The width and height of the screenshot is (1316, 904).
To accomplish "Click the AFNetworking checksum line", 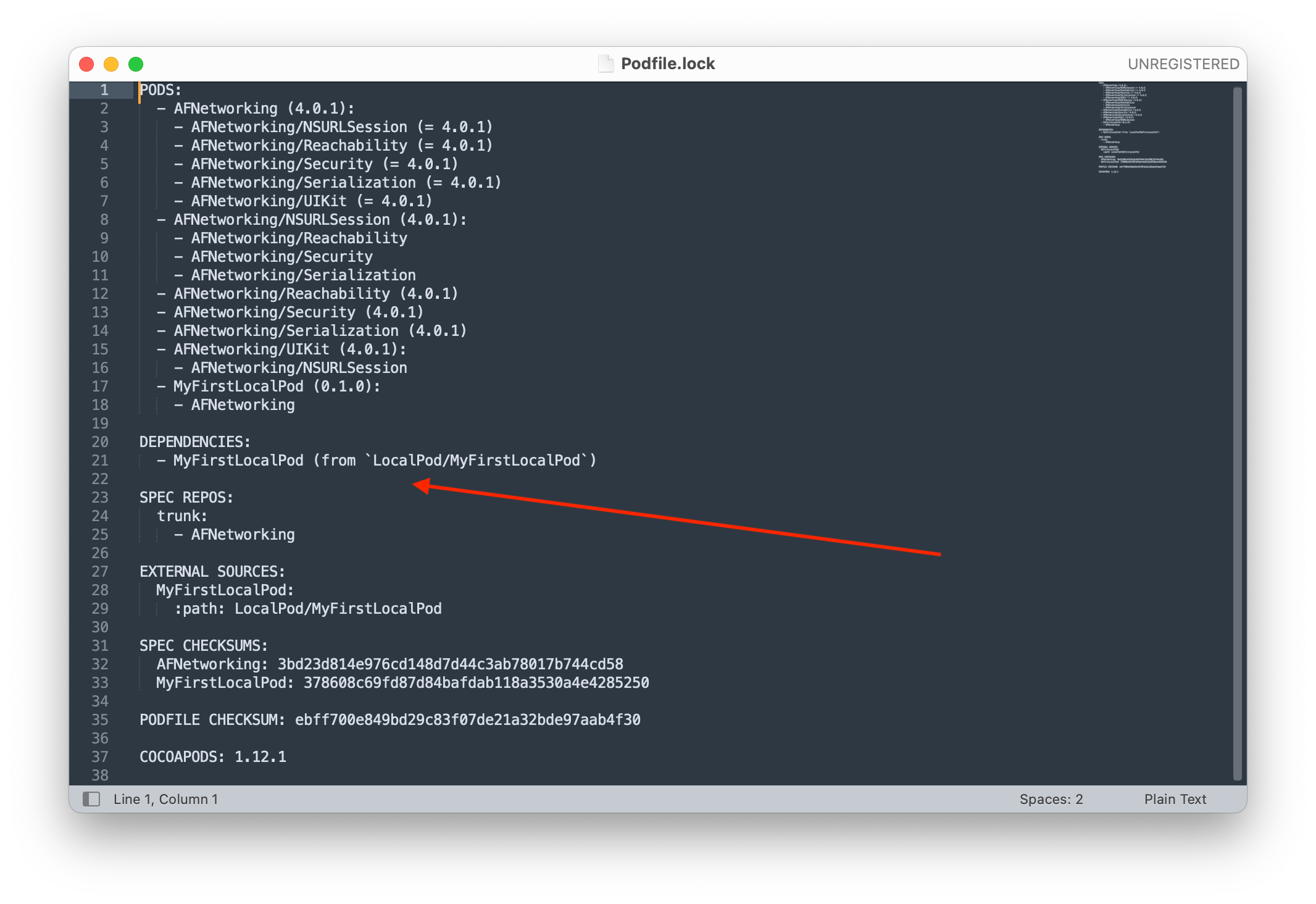I will click(x=390, y=664).
